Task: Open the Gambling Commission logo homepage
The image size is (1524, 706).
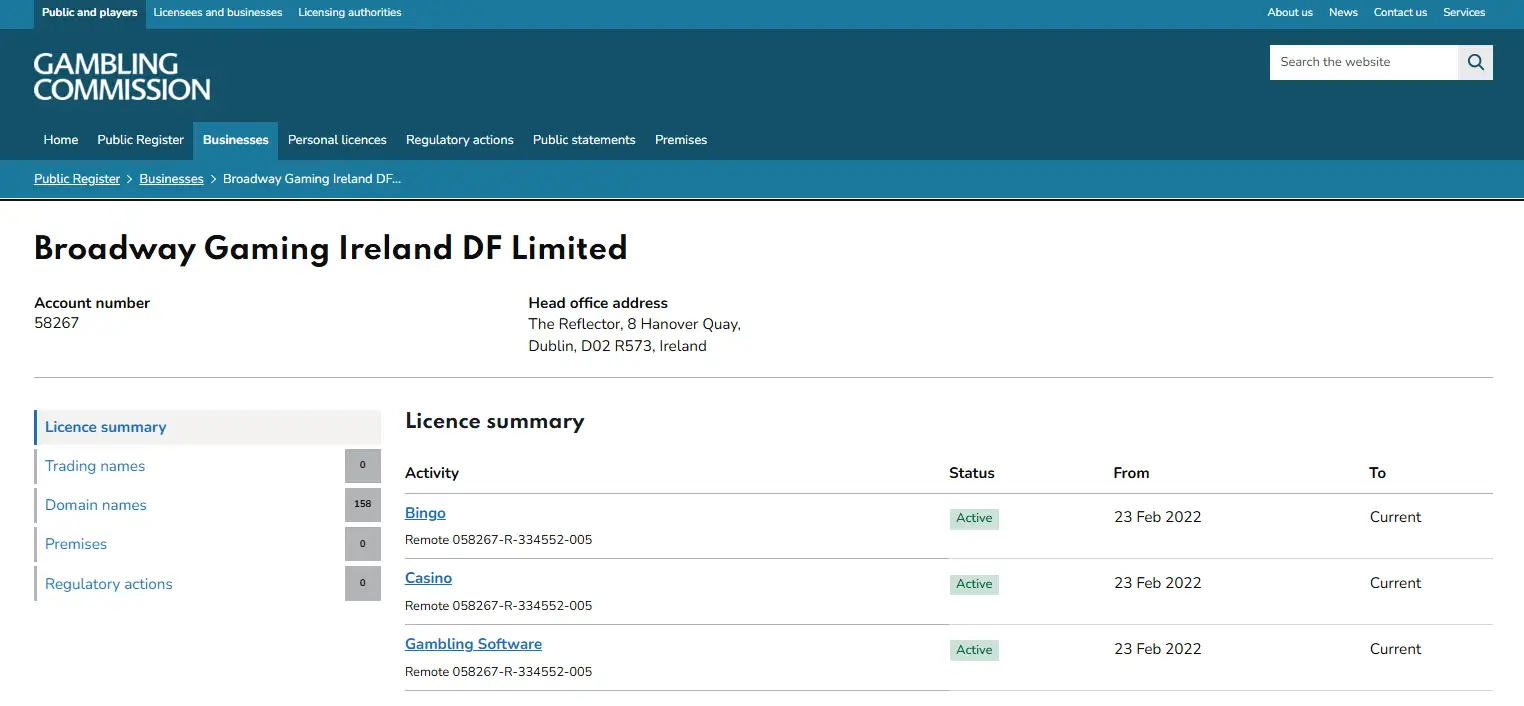Action: pyautogui.click(x=122, y=77)
